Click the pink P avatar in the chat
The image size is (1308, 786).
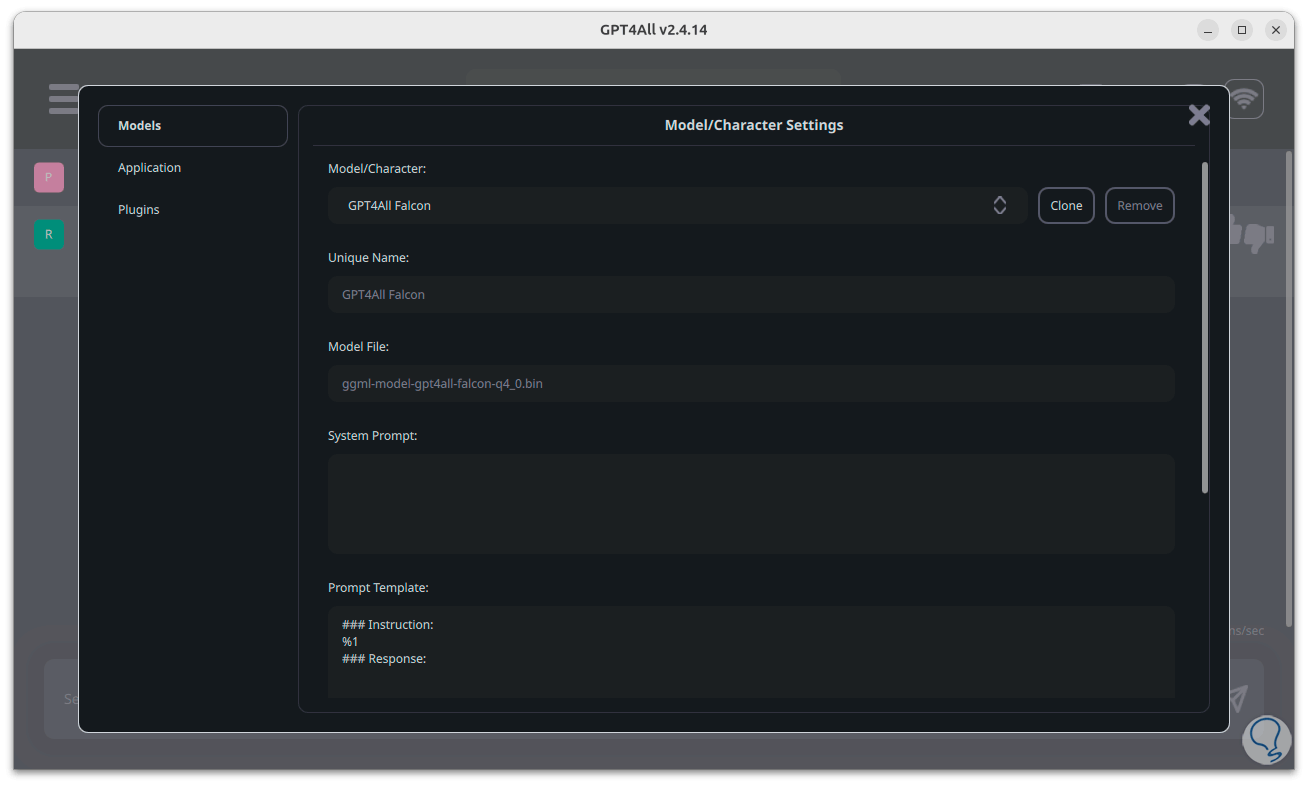(49, 177)
